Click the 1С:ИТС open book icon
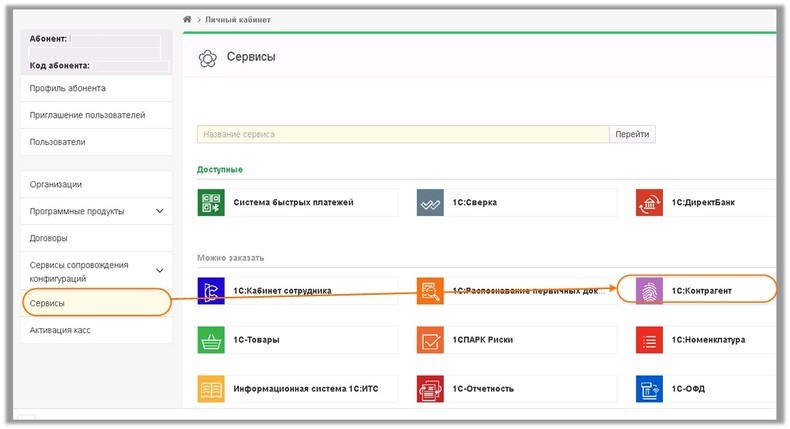This screenshot has height=429, width=790. [x=211, y=389]
